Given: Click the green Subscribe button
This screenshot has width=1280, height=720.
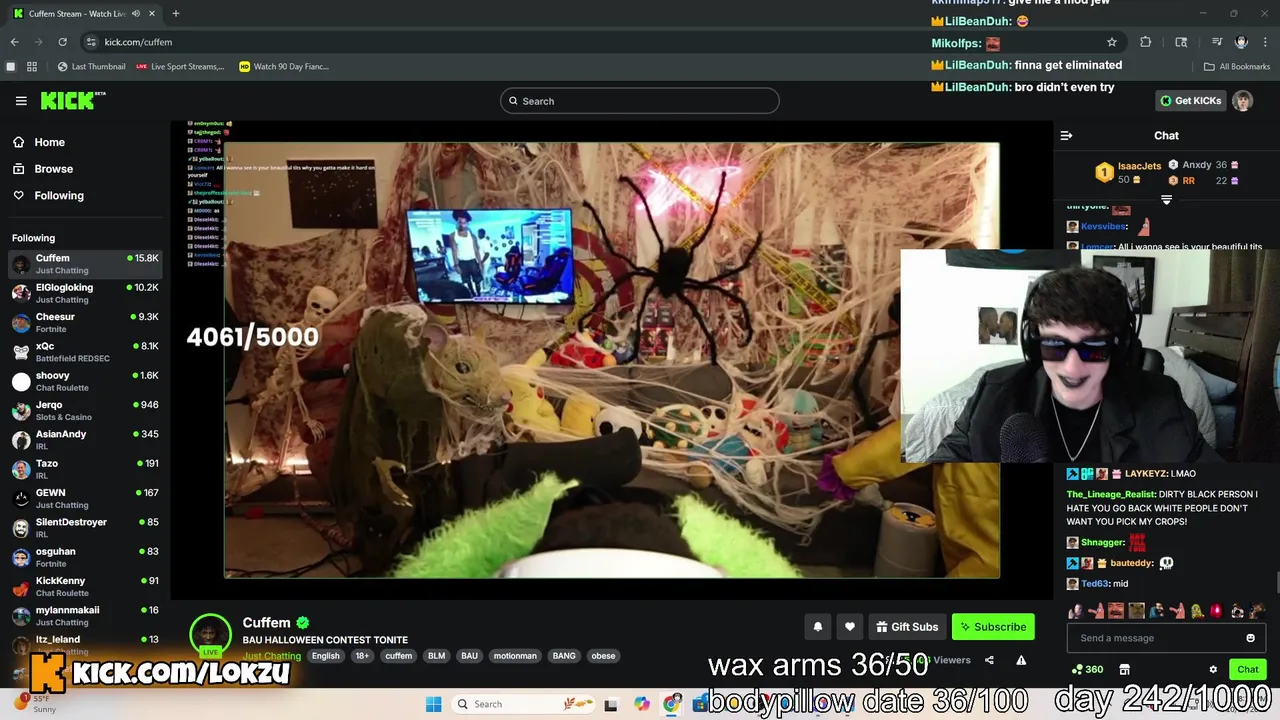Looking at the screenshot, I should pos(993,627).
